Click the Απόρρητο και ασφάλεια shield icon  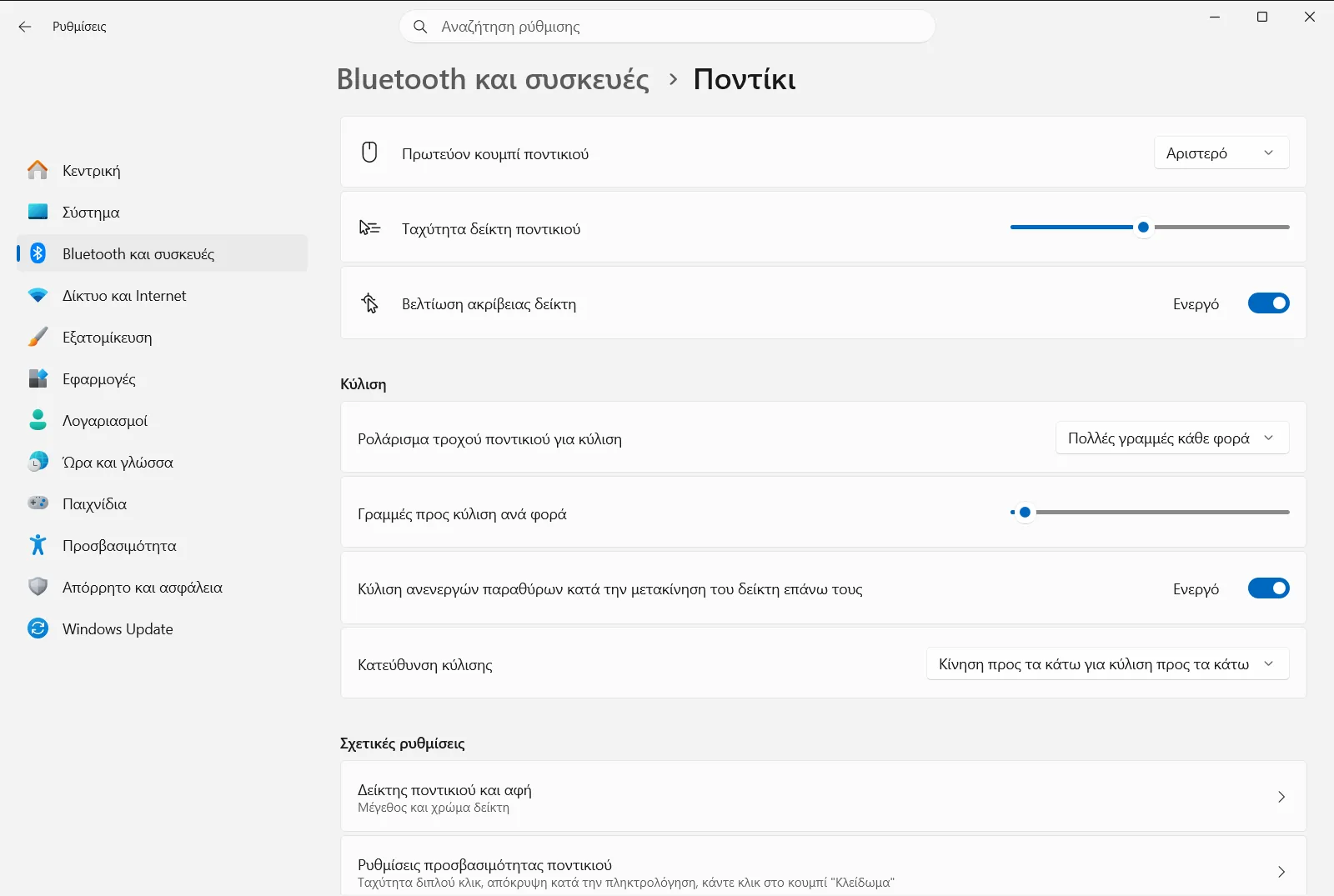click(38, 587)
